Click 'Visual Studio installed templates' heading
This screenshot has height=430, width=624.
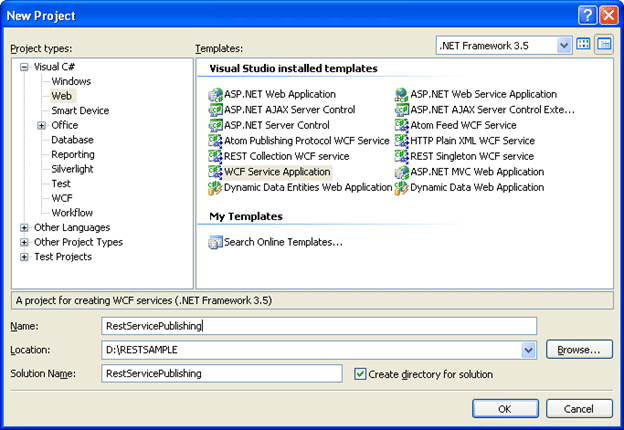(293, 68)
